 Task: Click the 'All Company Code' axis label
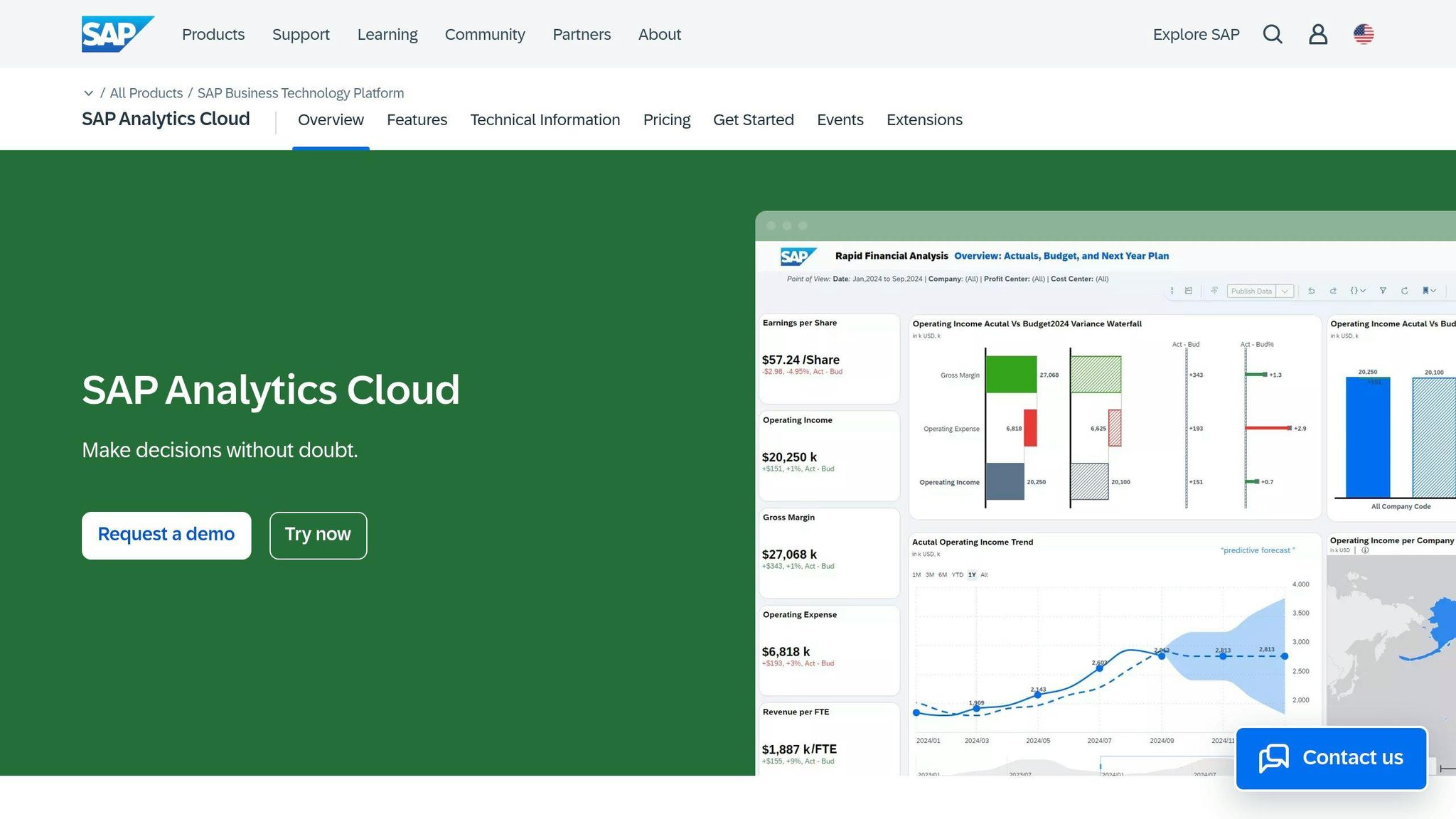tap(1401, 506)
